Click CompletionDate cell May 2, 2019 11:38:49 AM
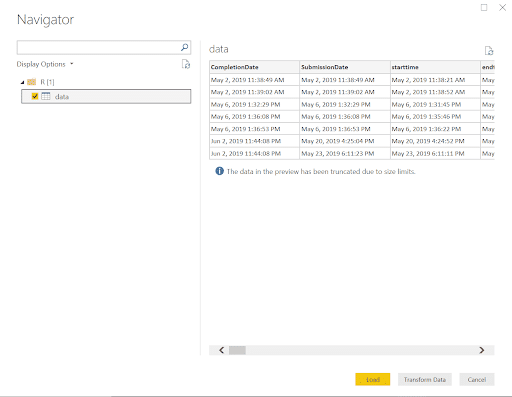The image size is (512, 397). coord(254,80)
